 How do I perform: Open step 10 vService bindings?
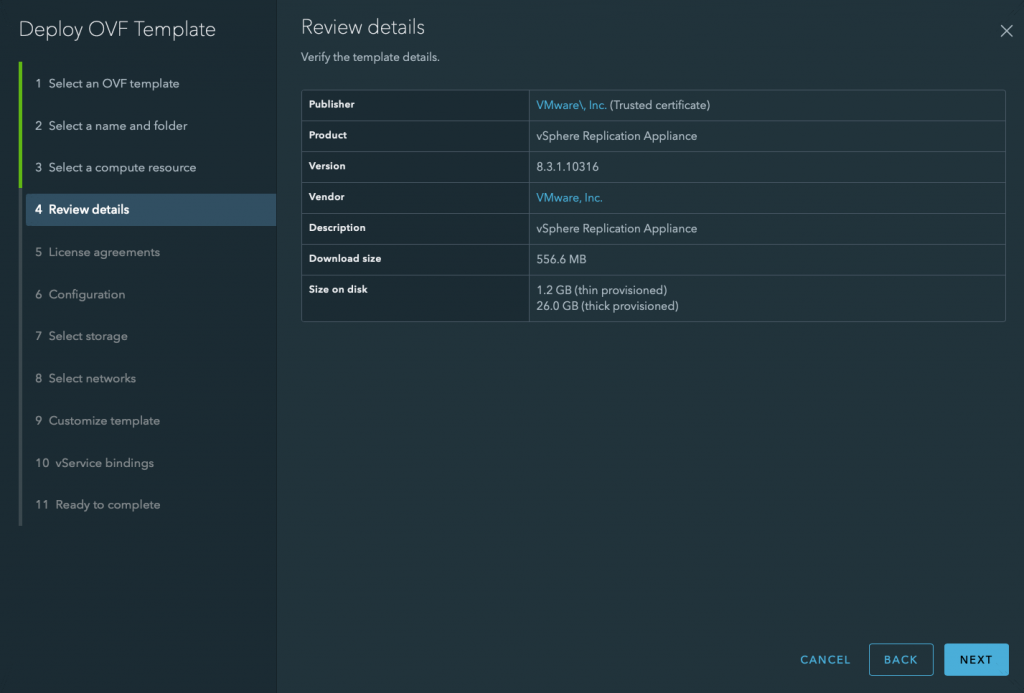pyautogui.click(x=95, y=462)
